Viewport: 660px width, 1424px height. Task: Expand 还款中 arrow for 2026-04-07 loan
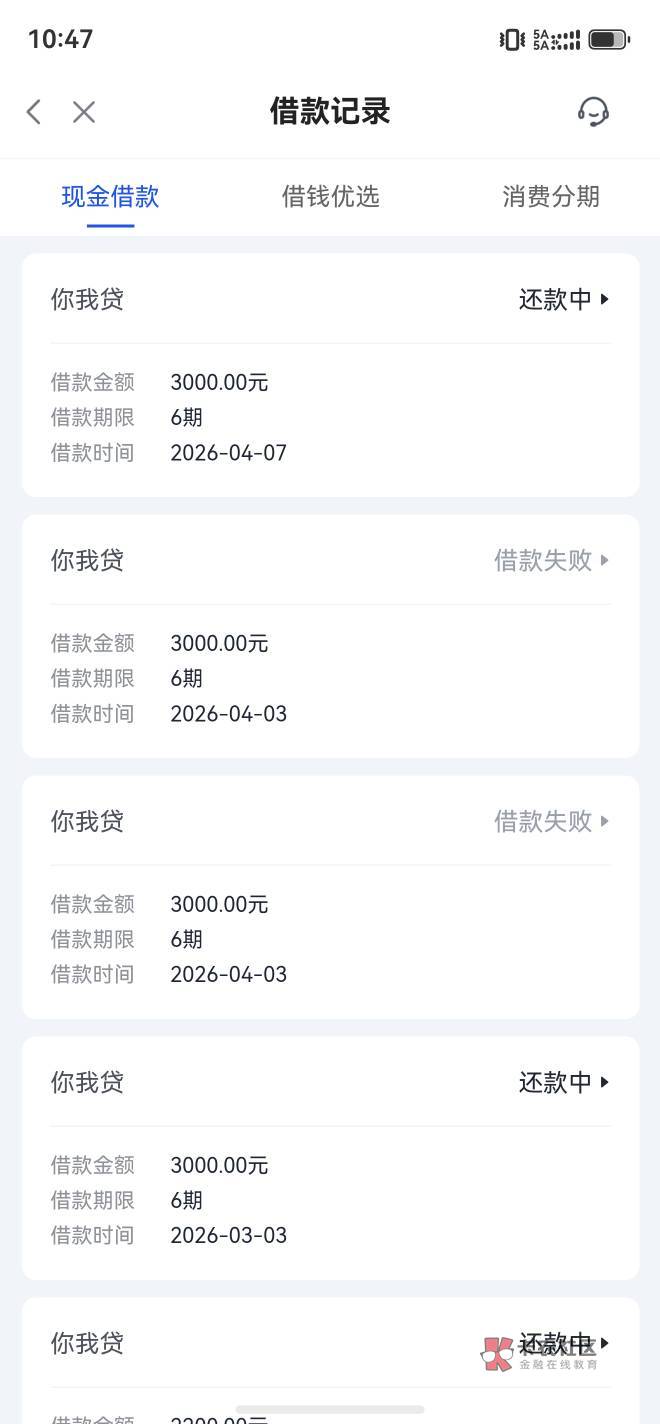tap(604, 299)
